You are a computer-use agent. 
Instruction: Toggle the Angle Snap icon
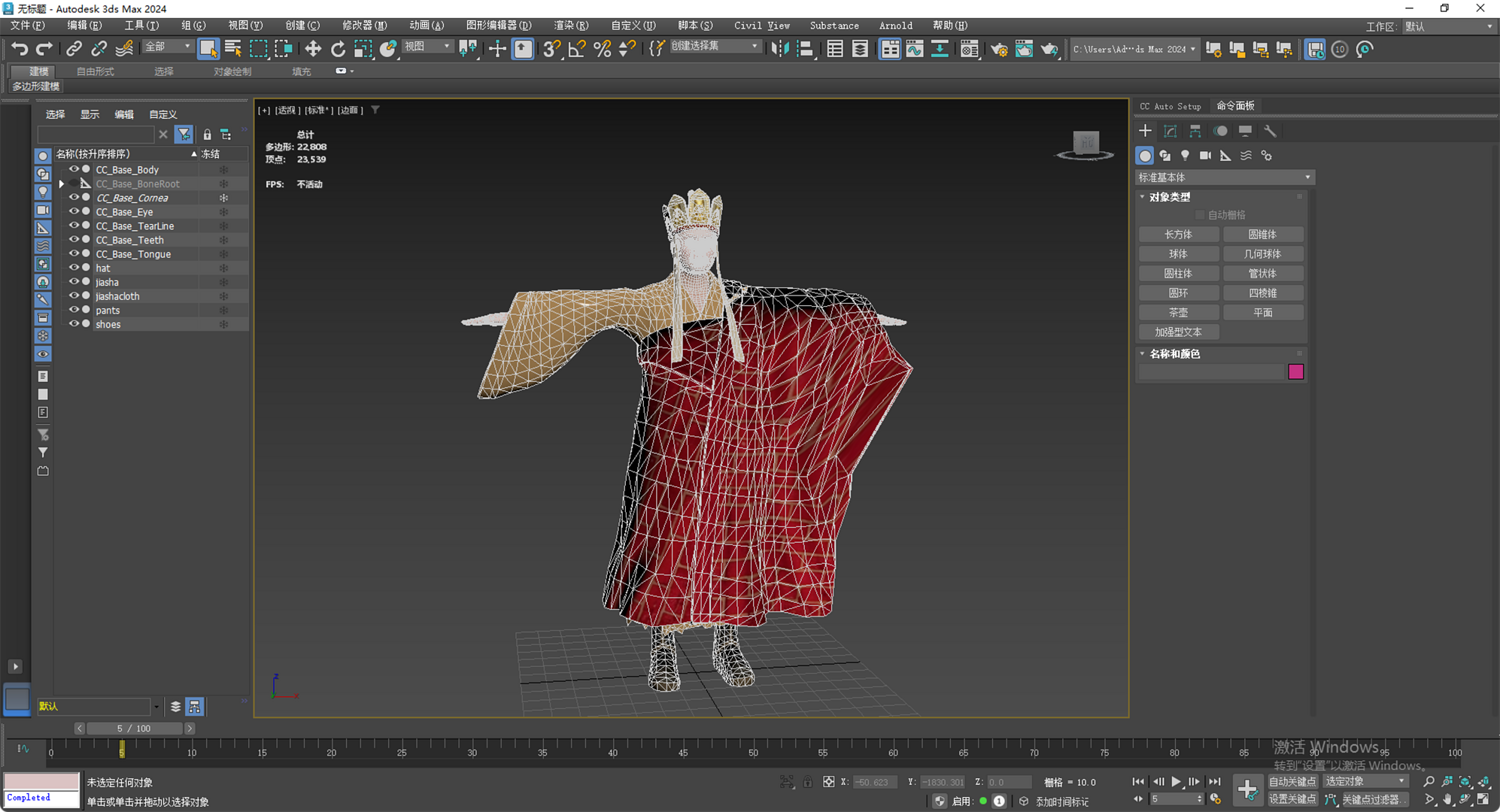click(577, 48)
